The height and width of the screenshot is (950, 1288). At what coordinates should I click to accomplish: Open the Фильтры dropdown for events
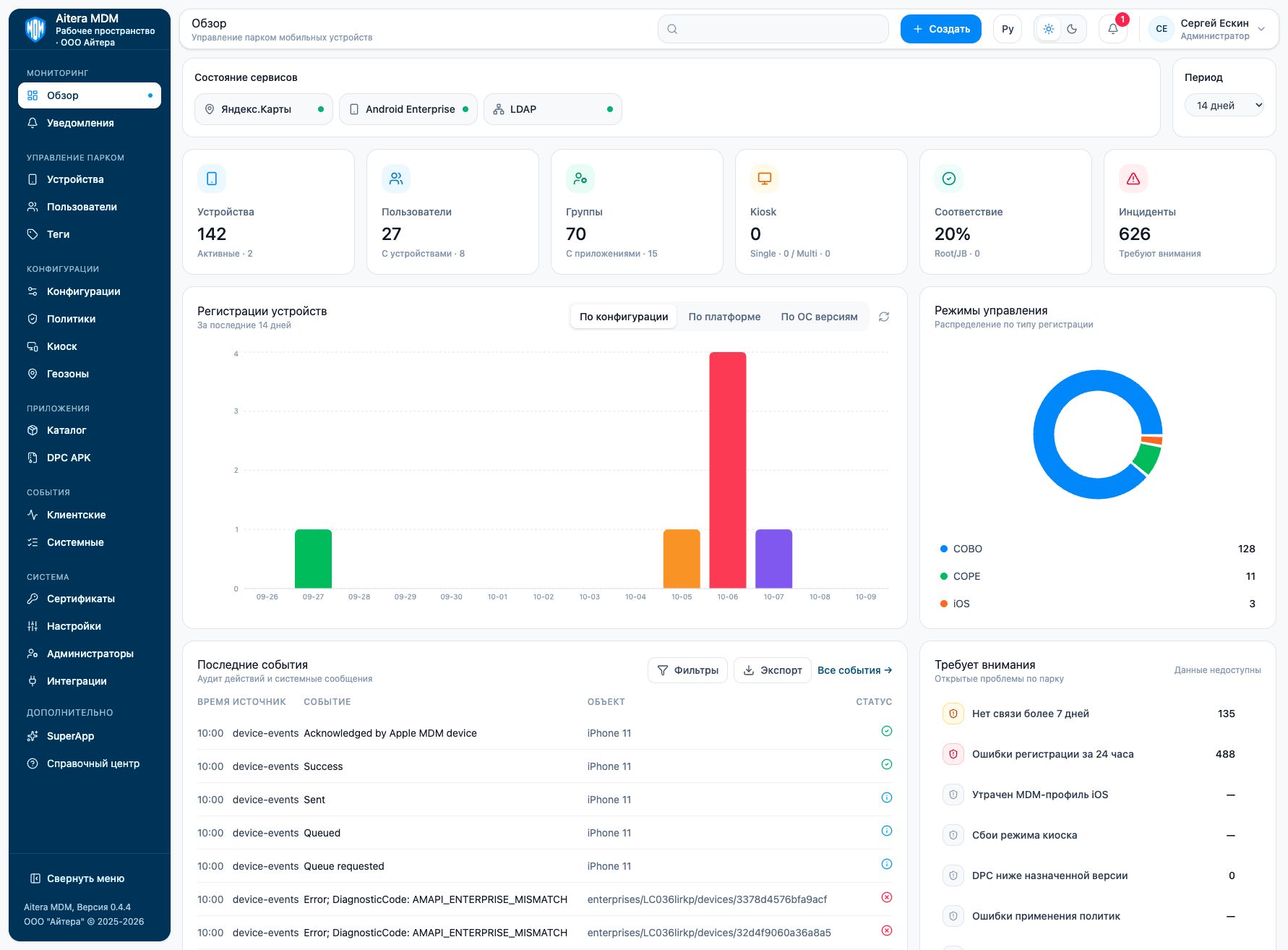coord(687,670)
